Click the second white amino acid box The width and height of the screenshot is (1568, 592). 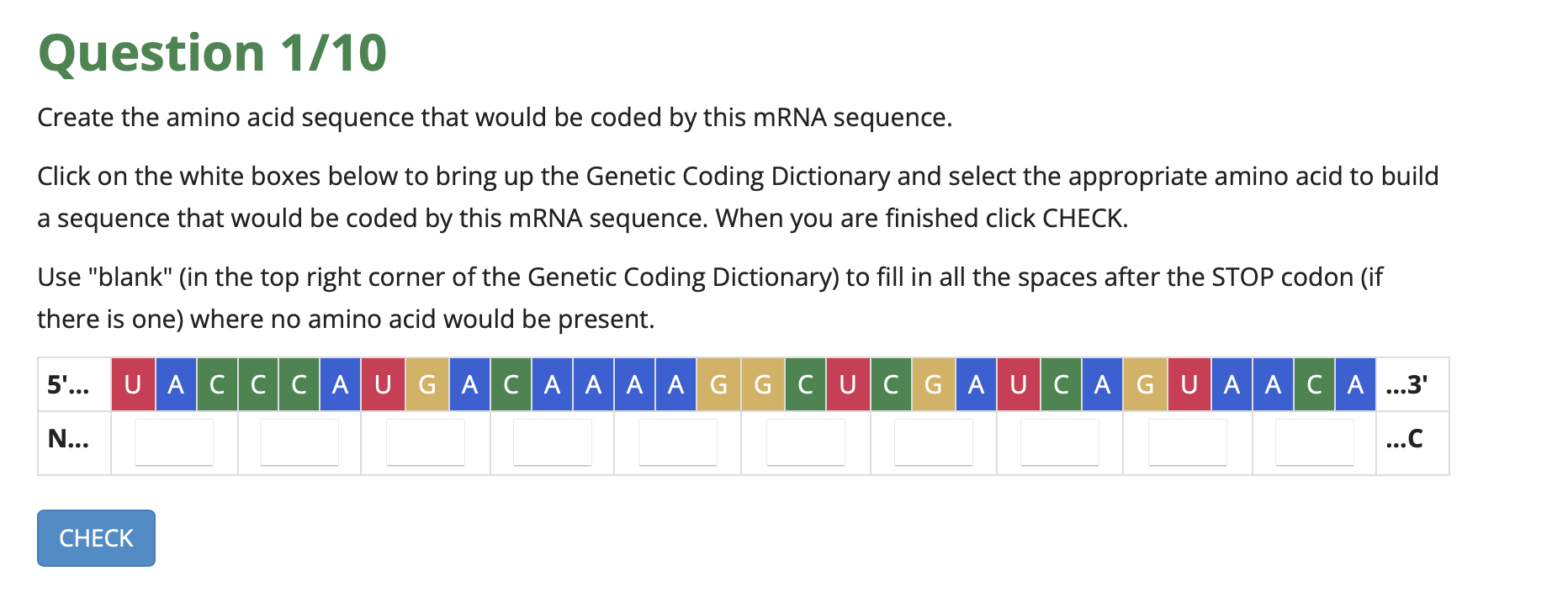[x=299, y=441]
